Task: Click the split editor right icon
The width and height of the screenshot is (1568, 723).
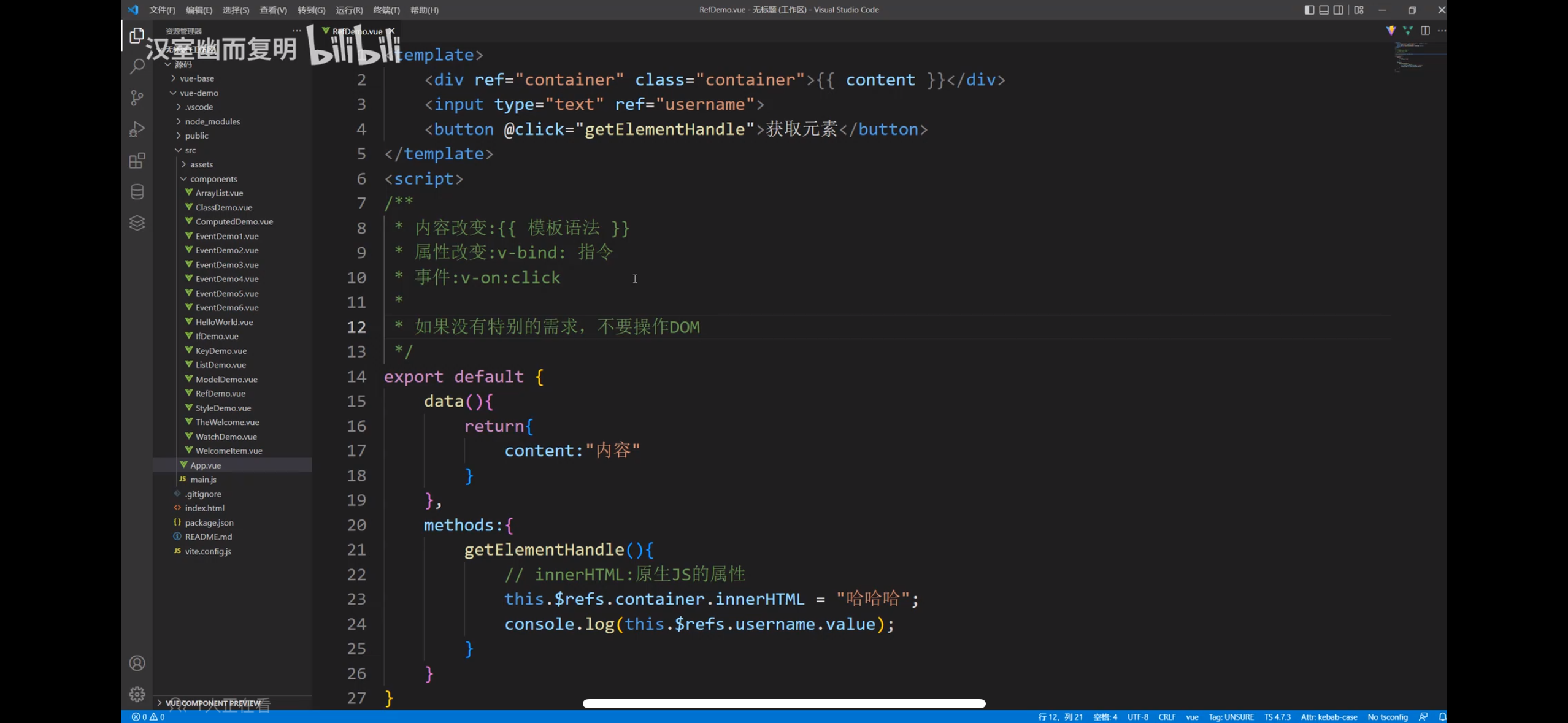Action: (x=1425, y=31)
